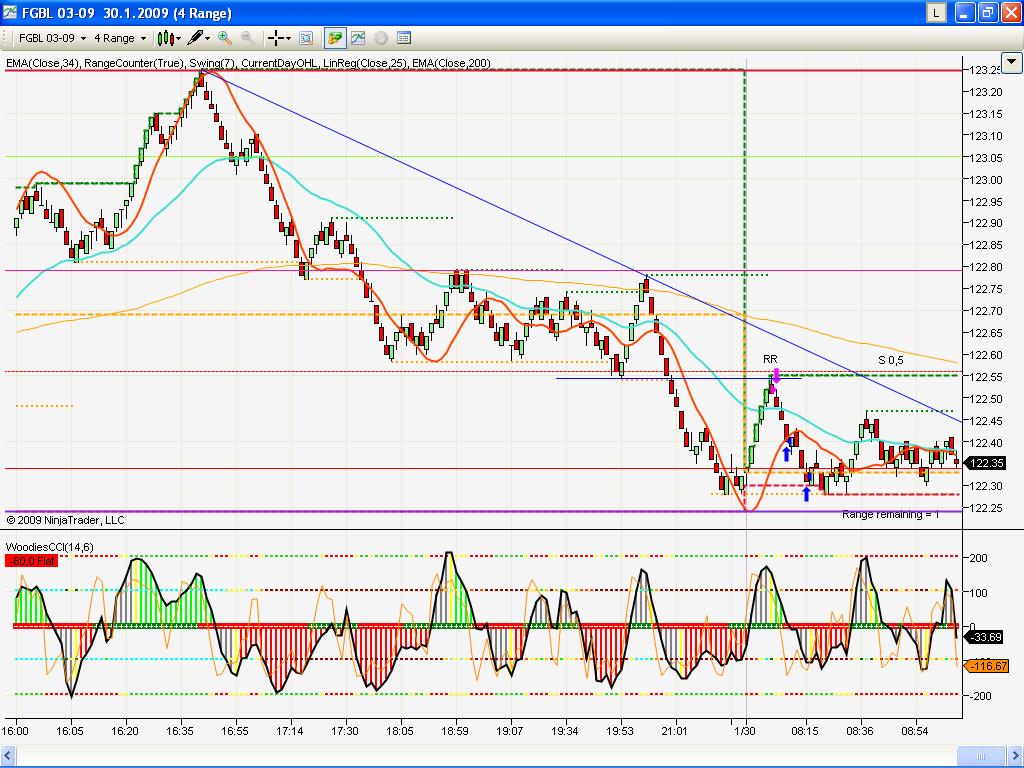Viewport: 1024px width, 768px height.
Task: Open chart style dropdown arrow beside candlesticks
Action: 178,38
